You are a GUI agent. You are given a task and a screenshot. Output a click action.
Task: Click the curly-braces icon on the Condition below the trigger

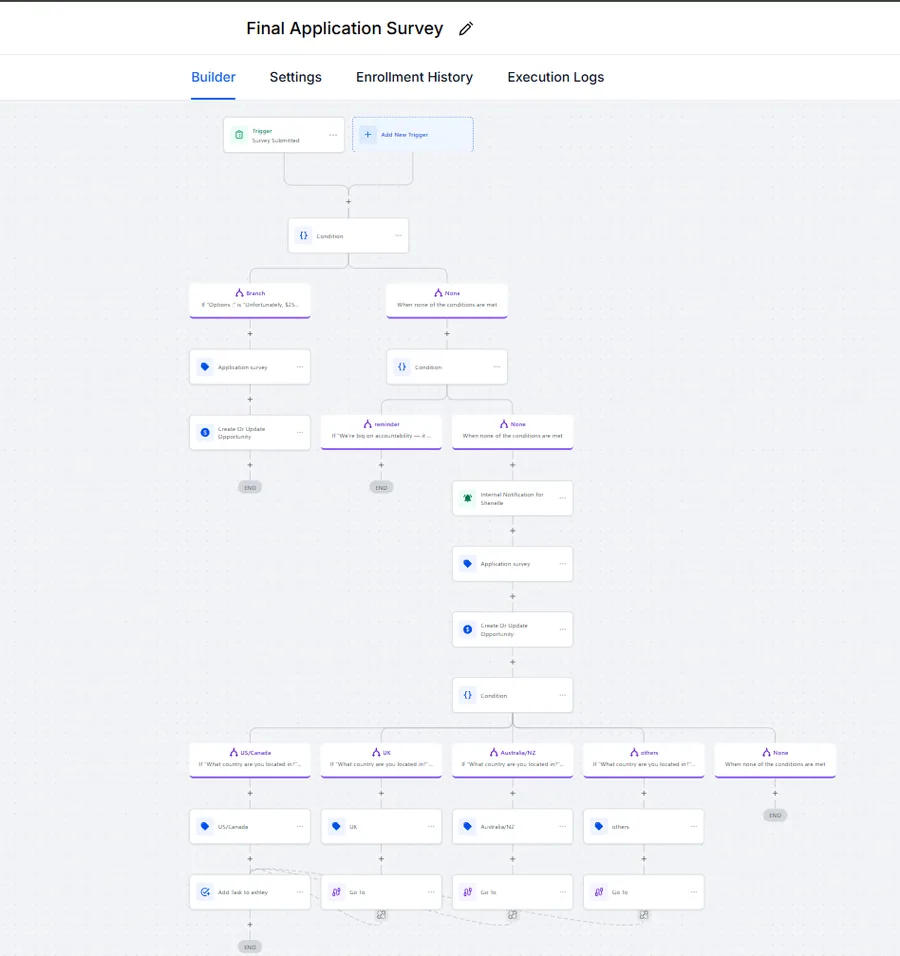coord(304,235)
